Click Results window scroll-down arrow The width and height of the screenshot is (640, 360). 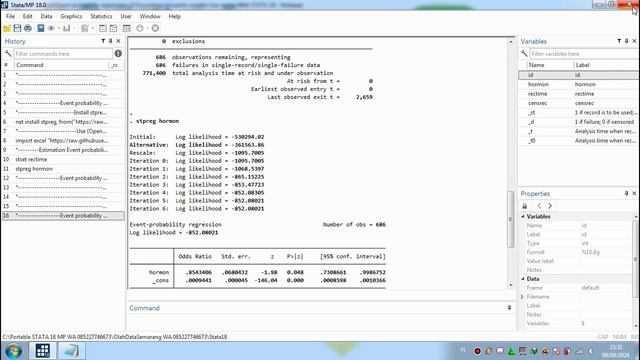(x=510, y=285)
